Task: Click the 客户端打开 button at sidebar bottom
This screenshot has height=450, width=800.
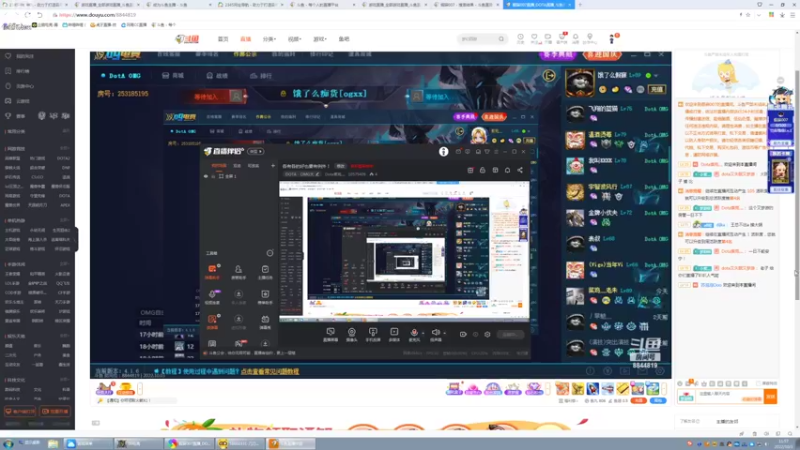Action: (x=20, y=411)
